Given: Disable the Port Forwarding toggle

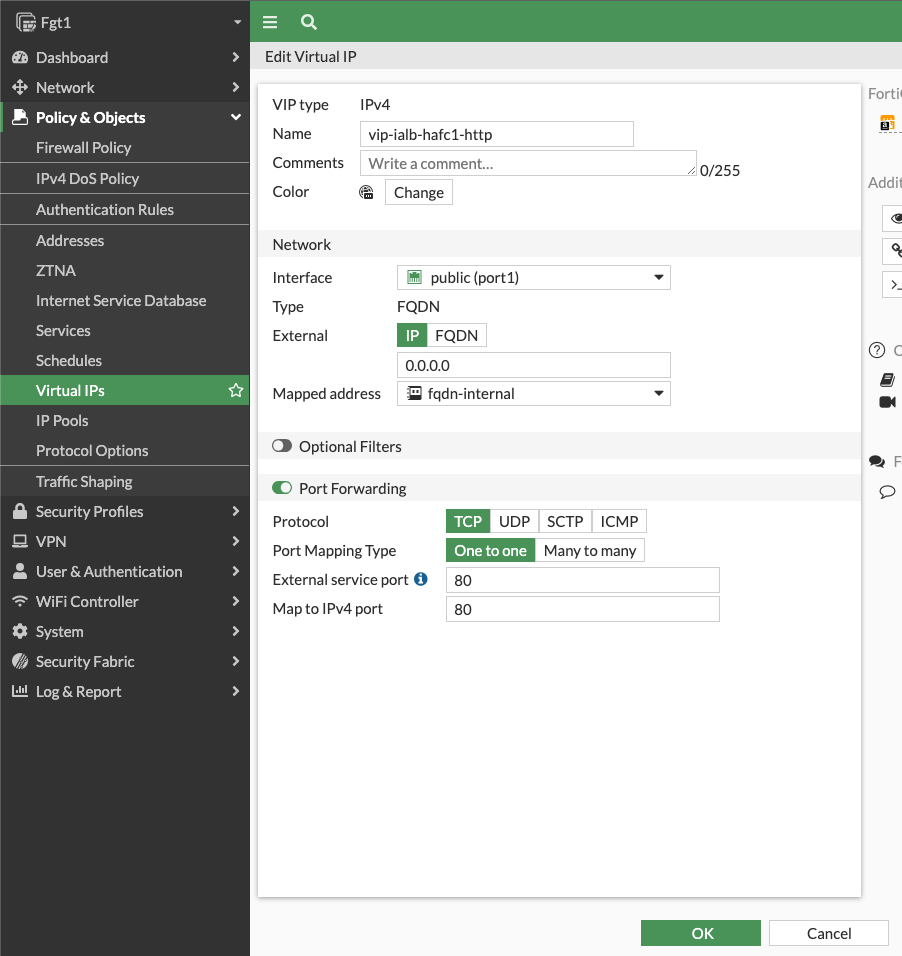Looking at the screenshot, I should coord(282,488).
